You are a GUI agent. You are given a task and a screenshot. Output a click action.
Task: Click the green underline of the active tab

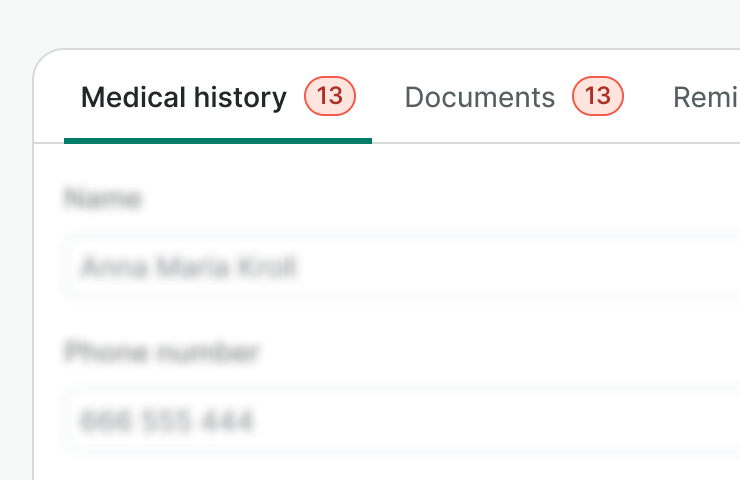218,141
